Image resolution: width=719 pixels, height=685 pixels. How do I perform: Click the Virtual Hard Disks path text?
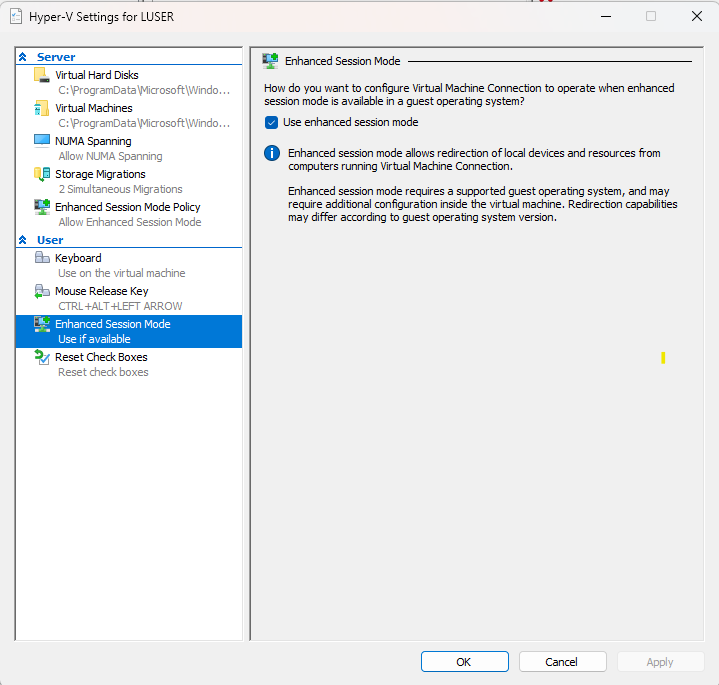144,90
